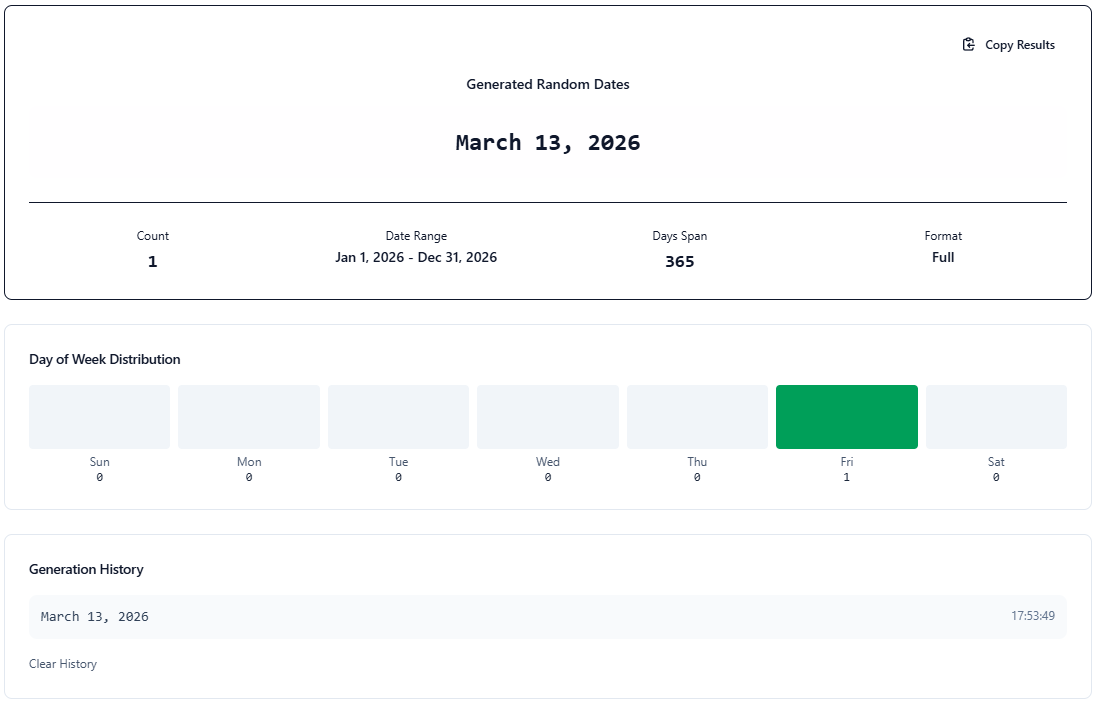This screenshot has width=1101, height=707.
Task: Click the Thu distribution bar
Action: pyautogui.click(x=697, y=416)
